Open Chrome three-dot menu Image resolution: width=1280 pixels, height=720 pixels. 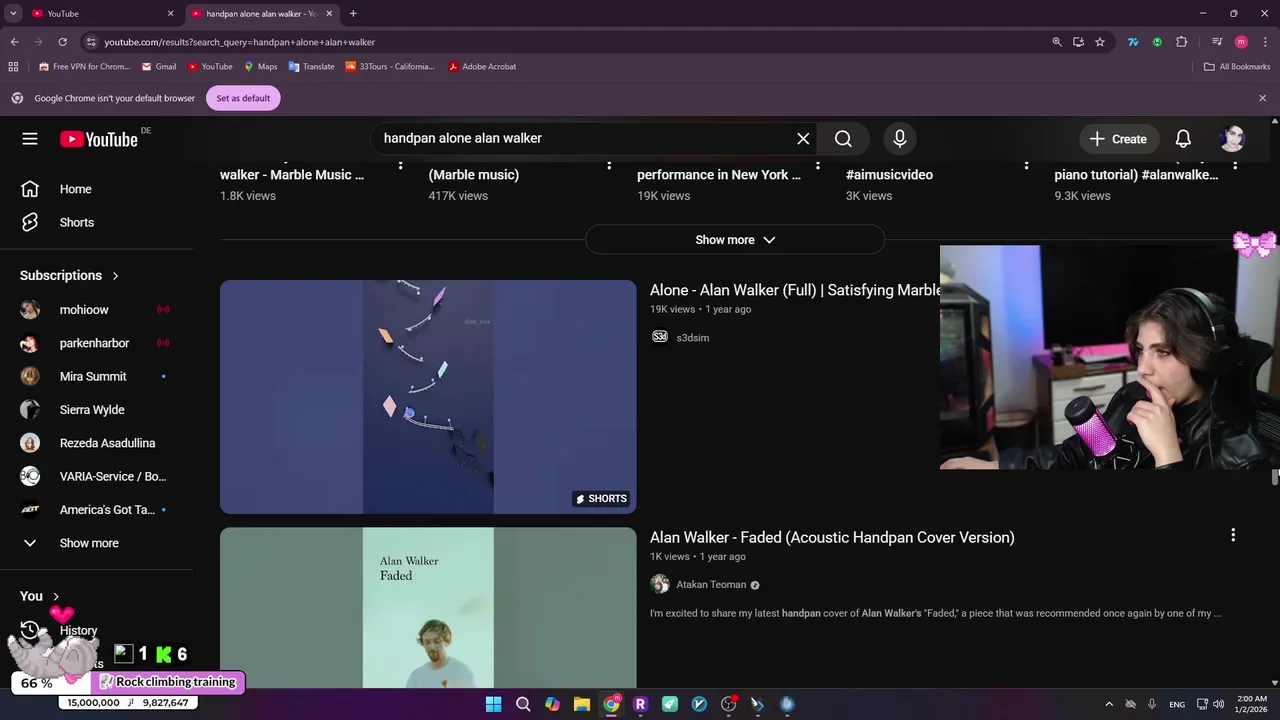coord(1265,42)
